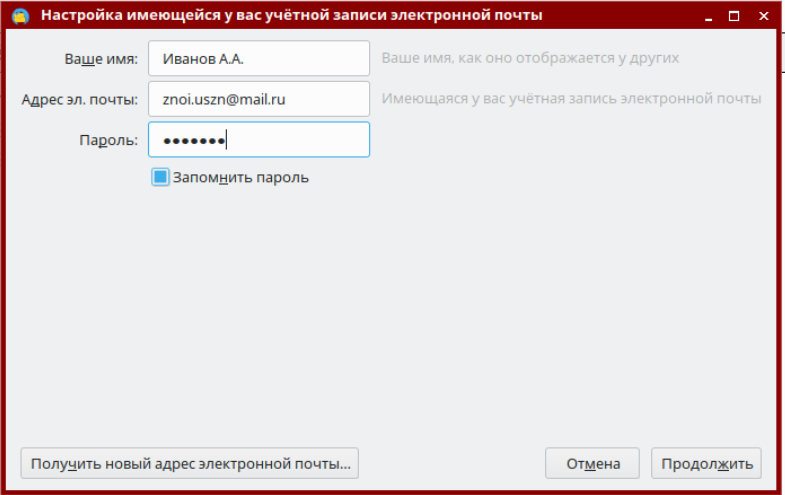Focus the Ваше имя input field

pyautogui.click(x=259, y=59)
